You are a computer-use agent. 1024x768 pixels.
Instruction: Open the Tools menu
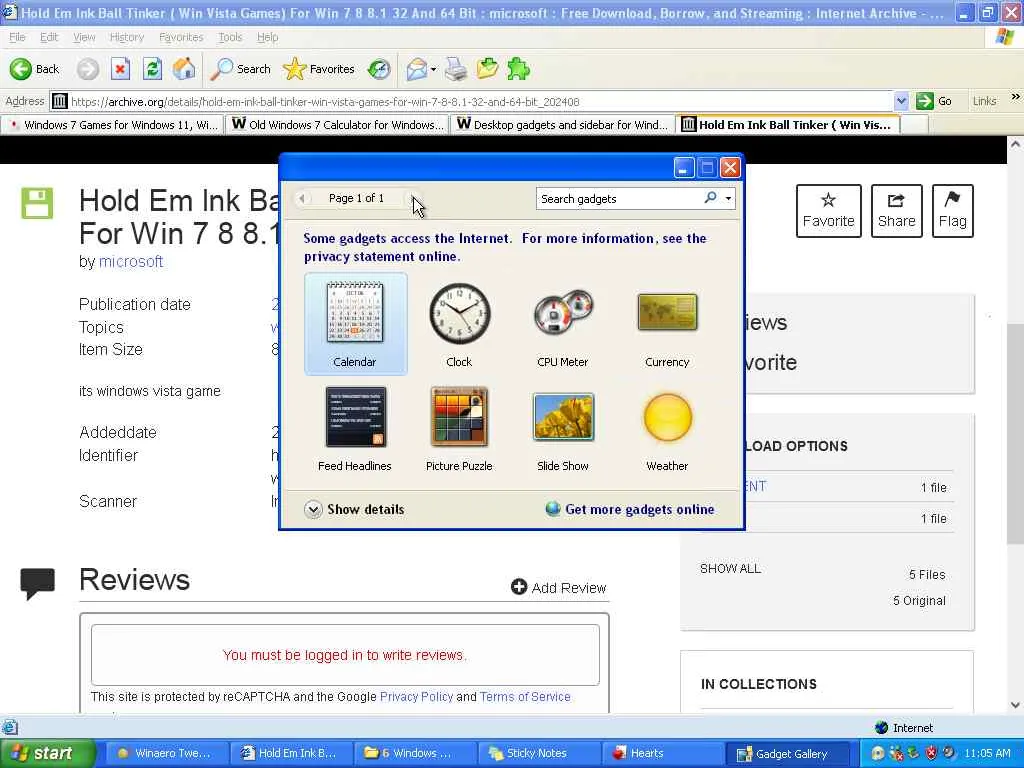[230, 37]
